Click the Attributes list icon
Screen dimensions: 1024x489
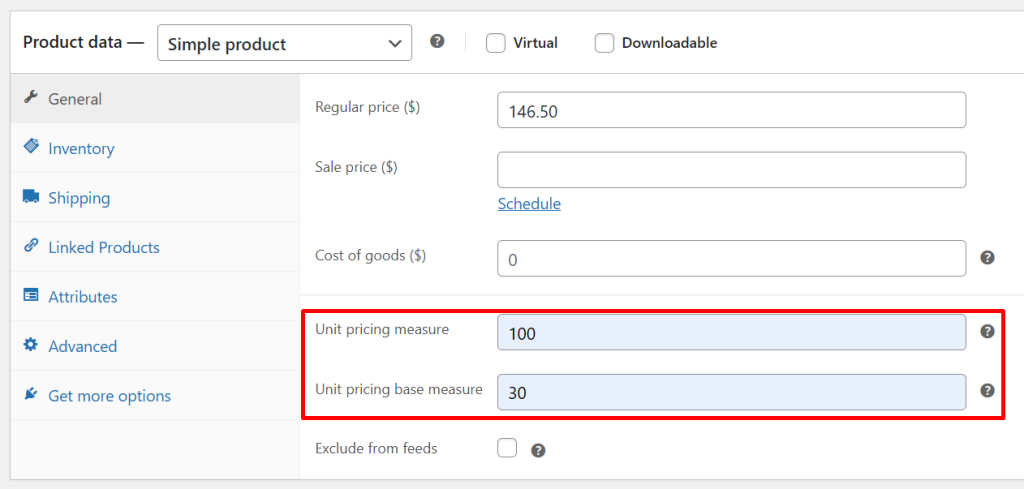30,296
